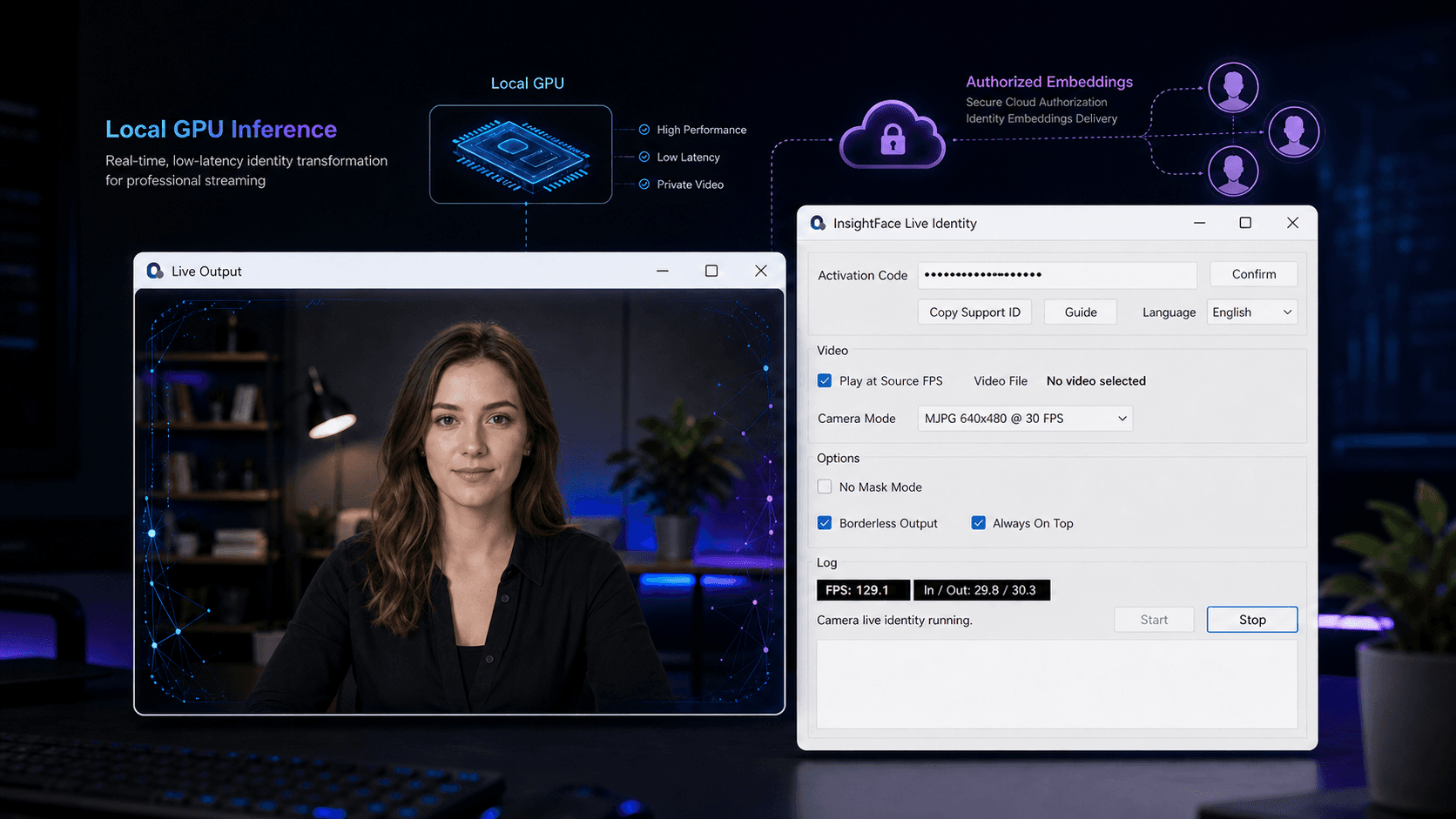The width and height of the screenshot is (1456, 819).
Task: Turn off the Always On Top checkbox
Action: pyautogui.click(x=979, y=523)
